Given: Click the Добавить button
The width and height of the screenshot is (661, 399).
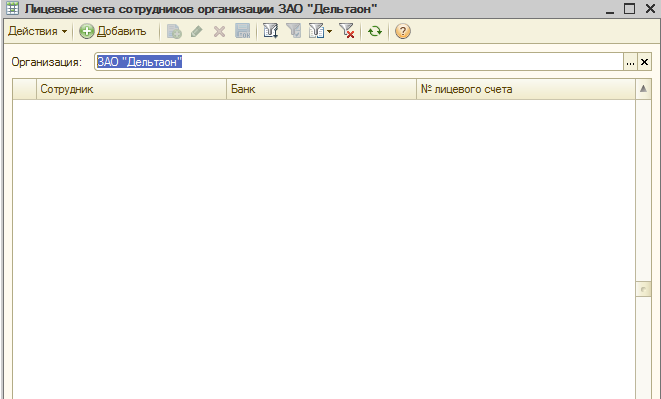Looking at the screenshot, I should coord(113,31).
